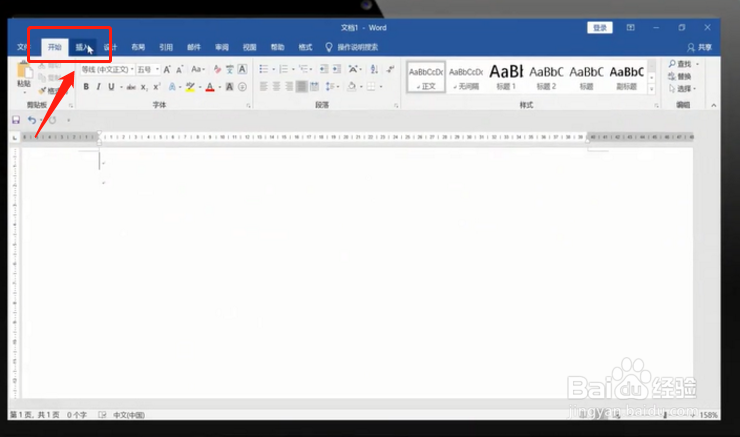
Task: Click the Save icon in quick access toolbar
Action: (16, 120)
